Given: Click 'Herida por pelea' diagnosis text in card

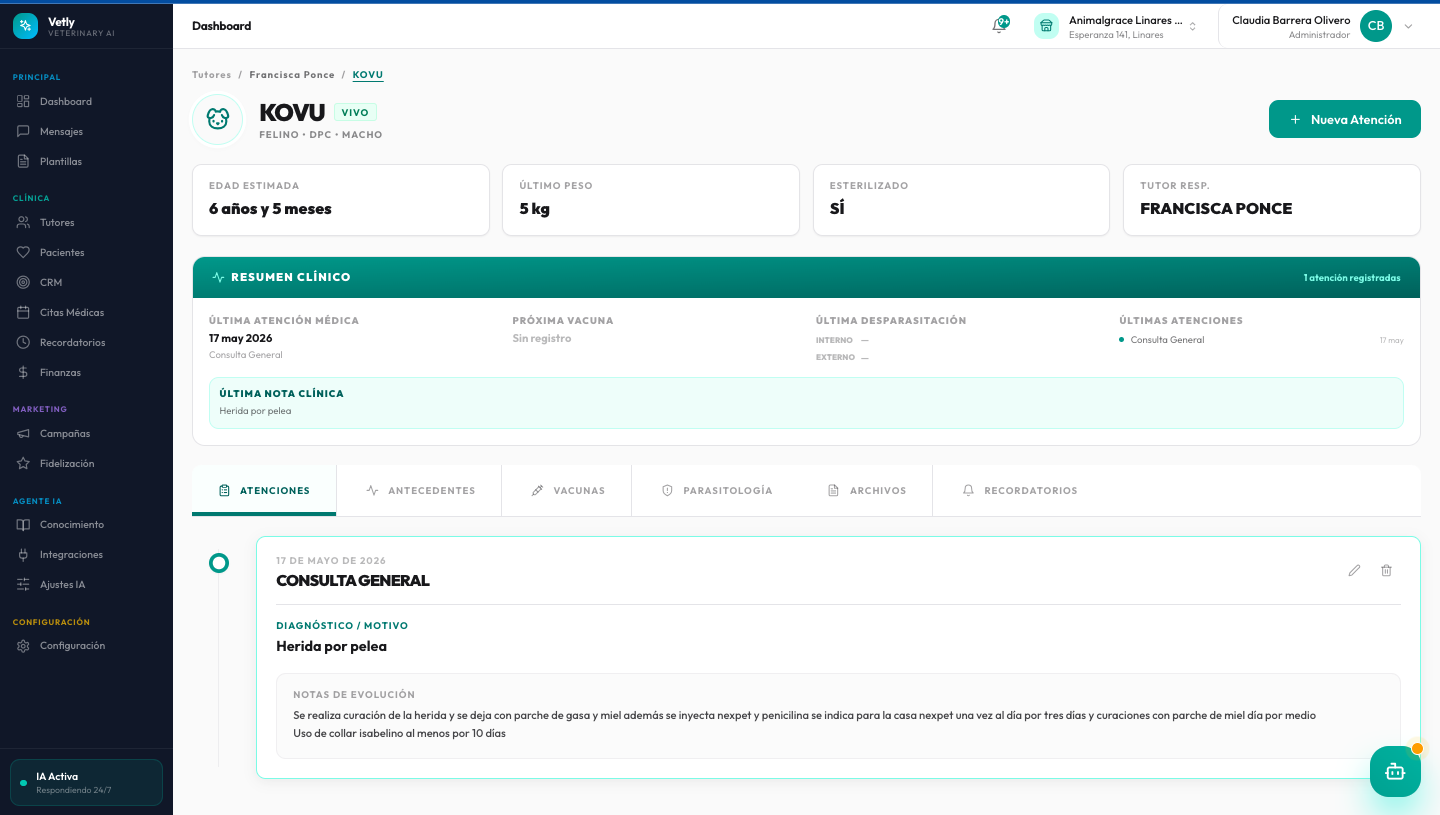Looking at the screenshot, I should coord(331,646).
